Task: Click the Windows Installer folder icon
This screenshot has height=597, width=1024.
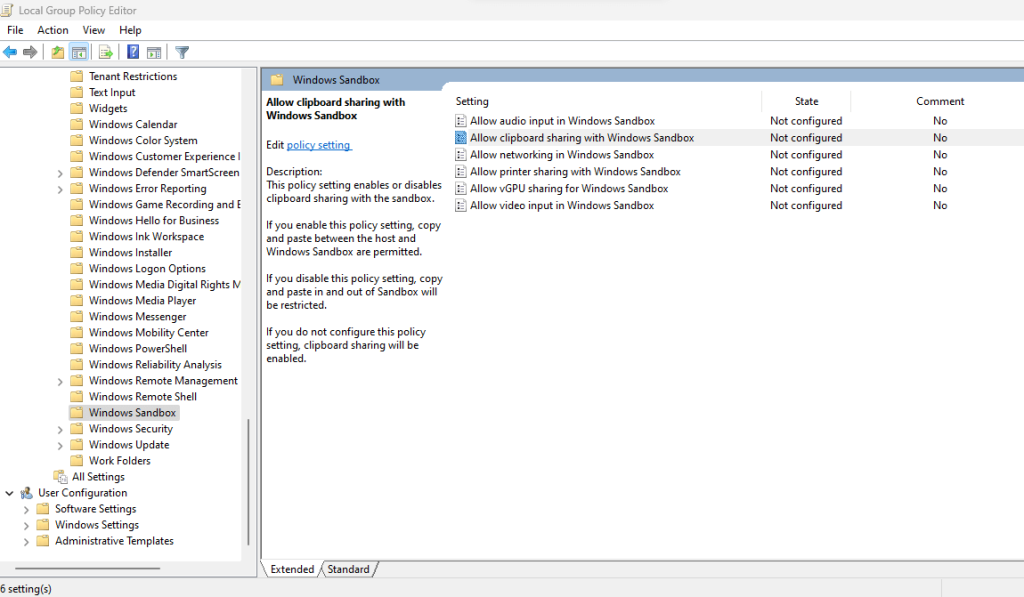Action: 76,253
